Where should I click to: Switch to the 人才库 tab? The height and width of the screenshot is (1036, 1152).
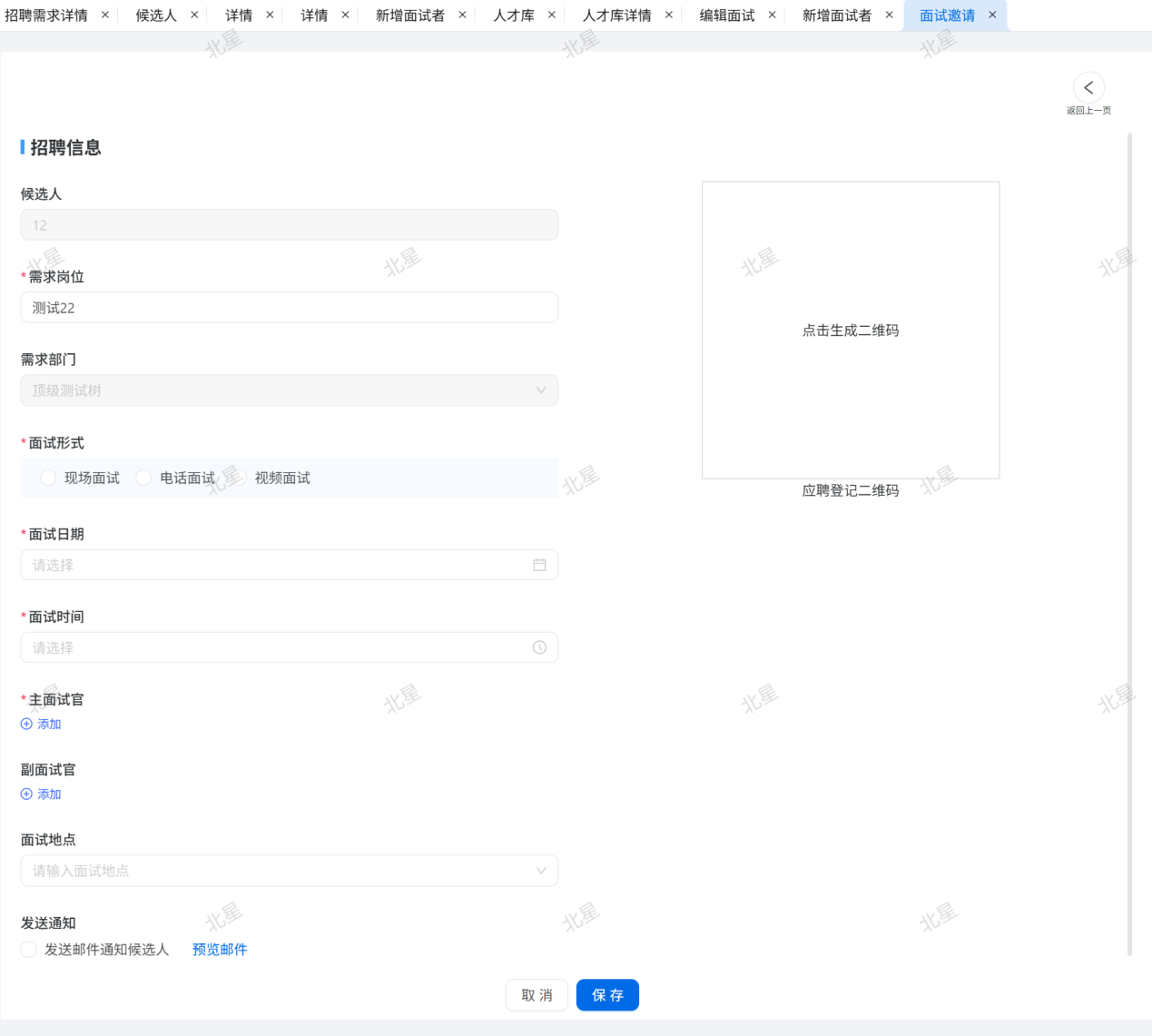point(514,15)
